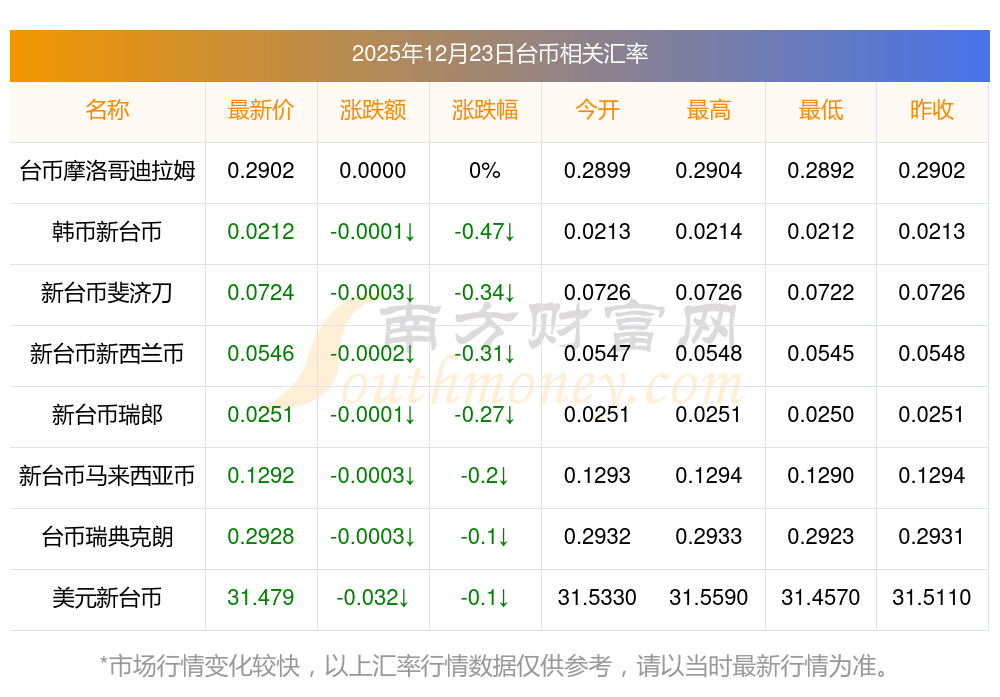Click the 新台币新西兰币 currency name
The image size is (1000, 697).
tap(107, 354)
